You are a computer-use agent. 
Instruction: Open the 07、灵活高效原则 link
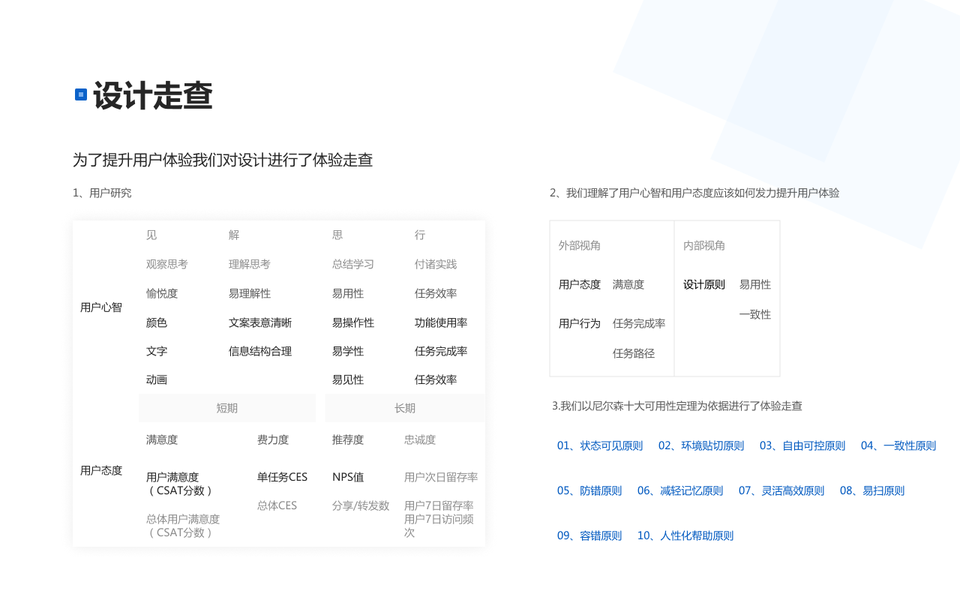[781, 490]
